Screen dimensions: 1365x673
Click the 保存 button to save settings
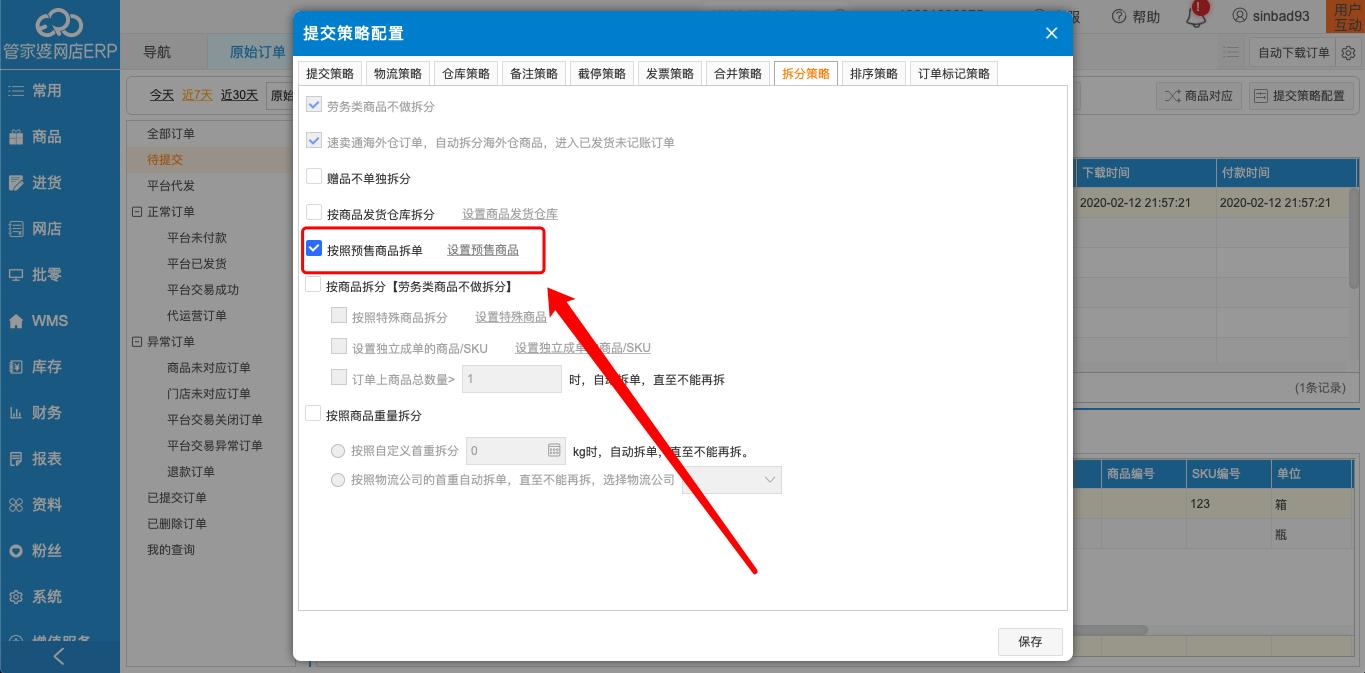pyautogui.click(x=1029, y=641)
